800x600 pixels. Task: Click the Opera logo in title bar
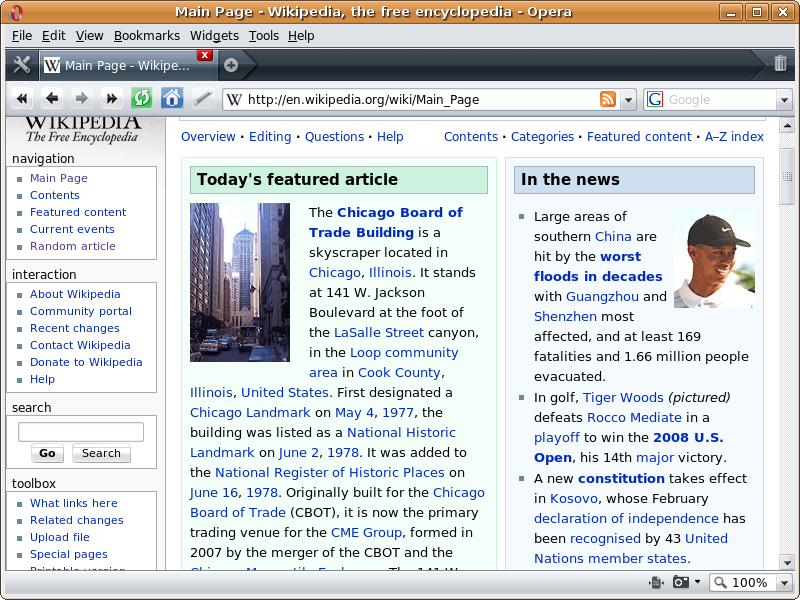tap(15, 12)
